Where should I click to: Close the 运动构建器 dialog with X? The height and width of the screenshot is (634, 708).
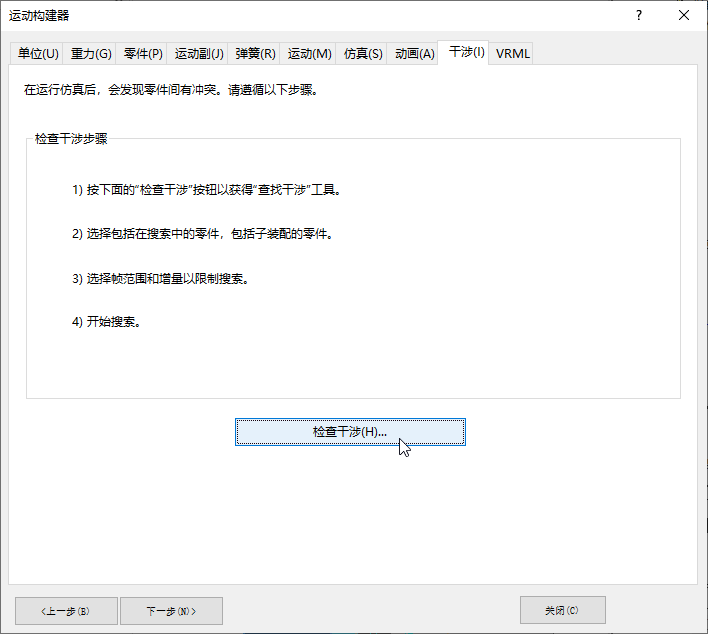pyautogui.click(x=684, y=15)
